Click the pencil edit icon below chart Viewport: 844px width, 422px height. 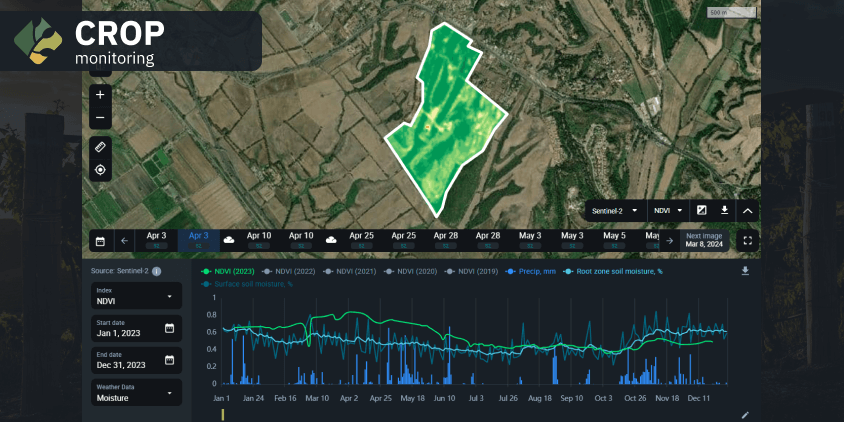745,414
